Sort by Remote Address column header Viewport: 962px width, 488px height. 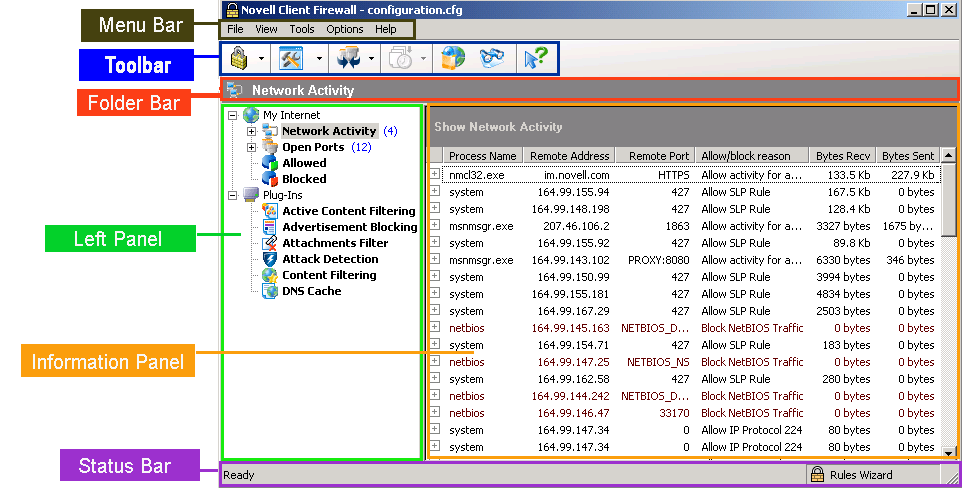tap(569, 156)
